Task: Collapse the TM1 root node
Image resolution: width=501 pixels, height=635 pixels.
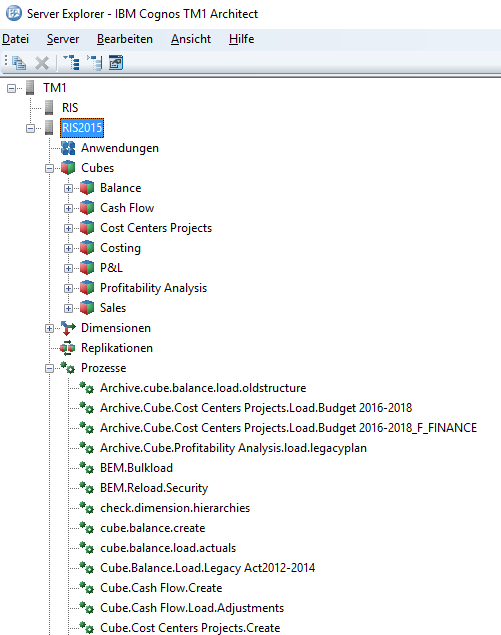Action: click(x=12, y=88)
